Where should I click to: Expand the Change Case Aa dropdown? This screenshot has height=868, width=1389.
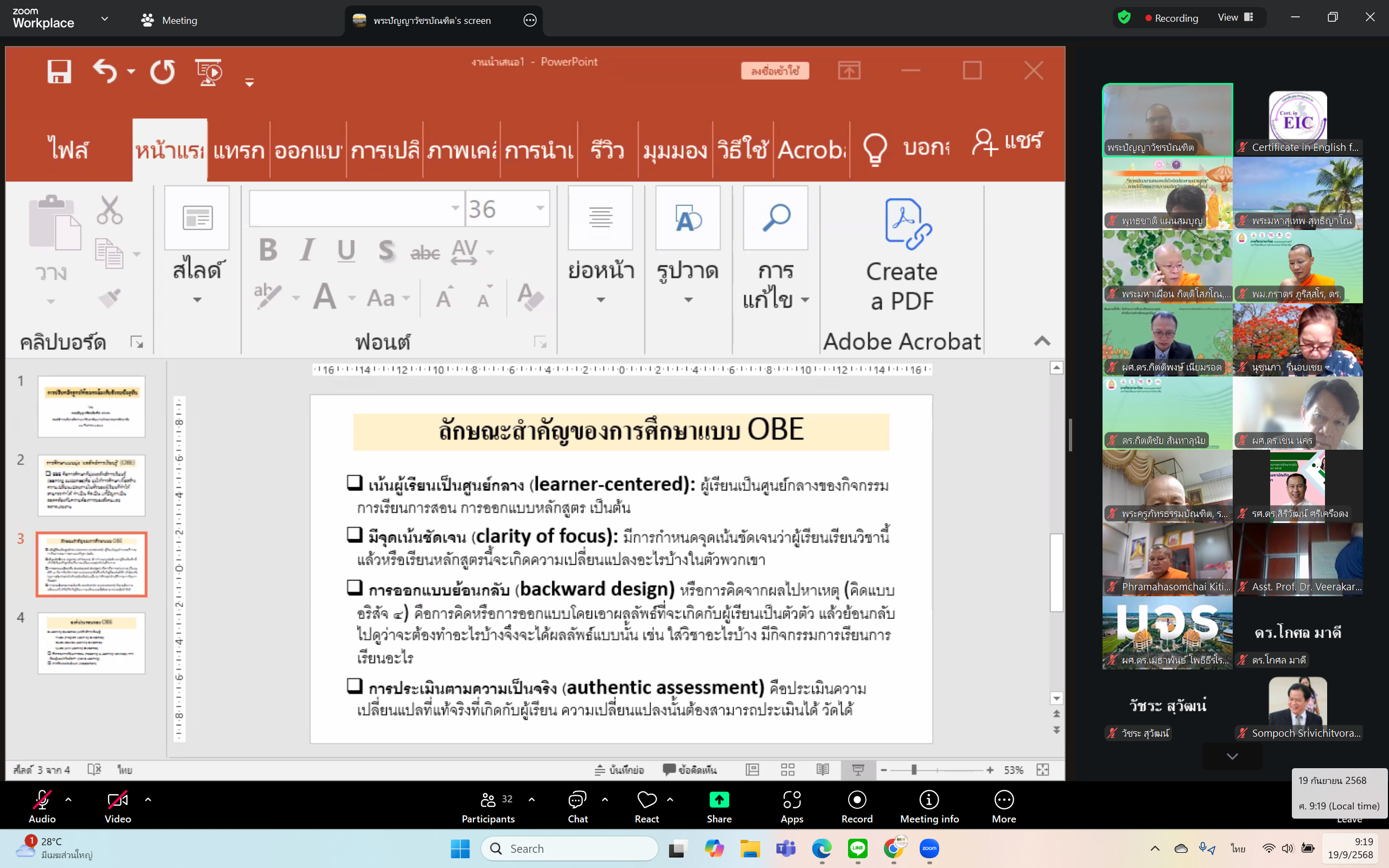click(406, 297)
